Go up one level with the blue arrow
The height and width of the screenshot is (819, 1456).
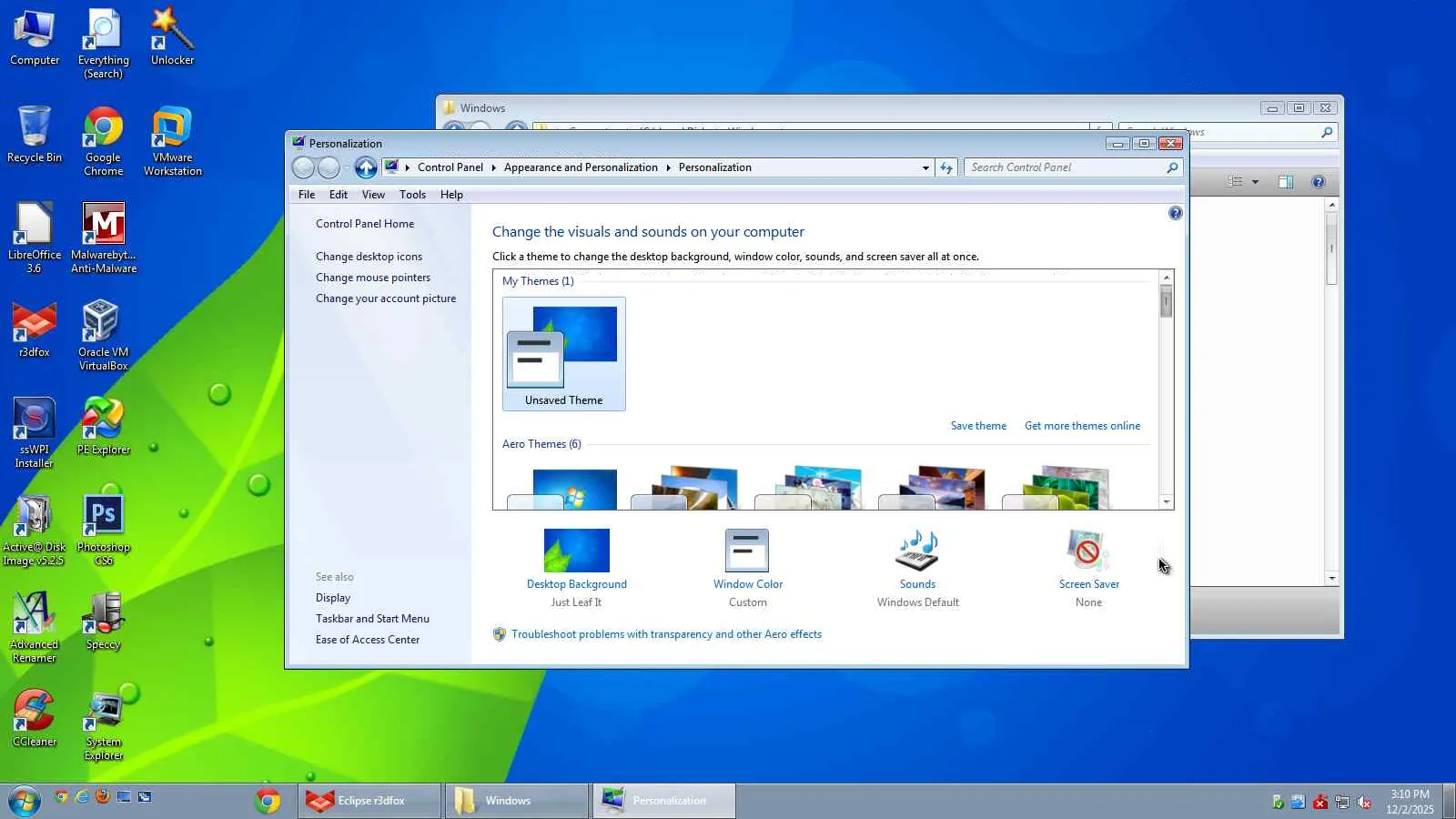coord(366,167)
